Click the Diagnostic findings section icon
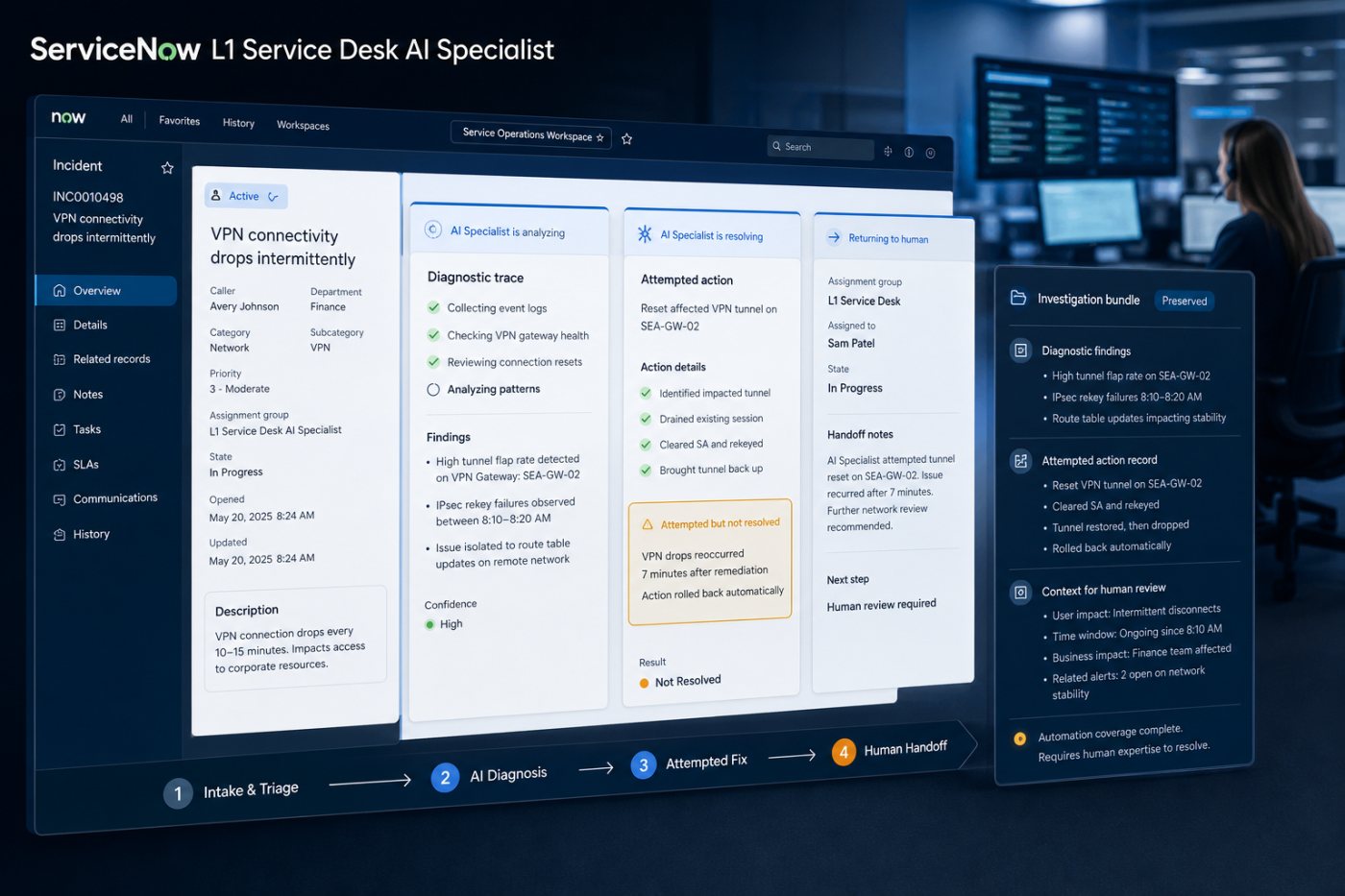Image resolution: width=1345 pixels, height=896 pixels. coord(1020,351)
